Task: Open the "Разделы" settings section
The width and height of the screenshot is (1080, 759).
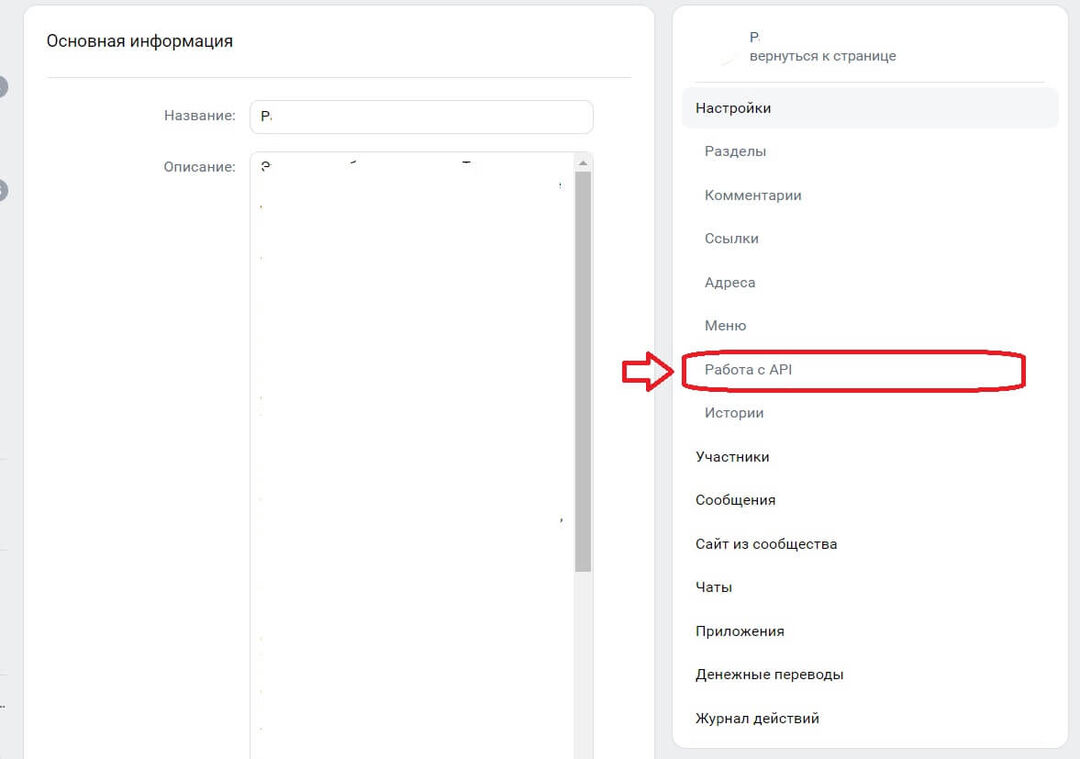Action: [737, 151]
